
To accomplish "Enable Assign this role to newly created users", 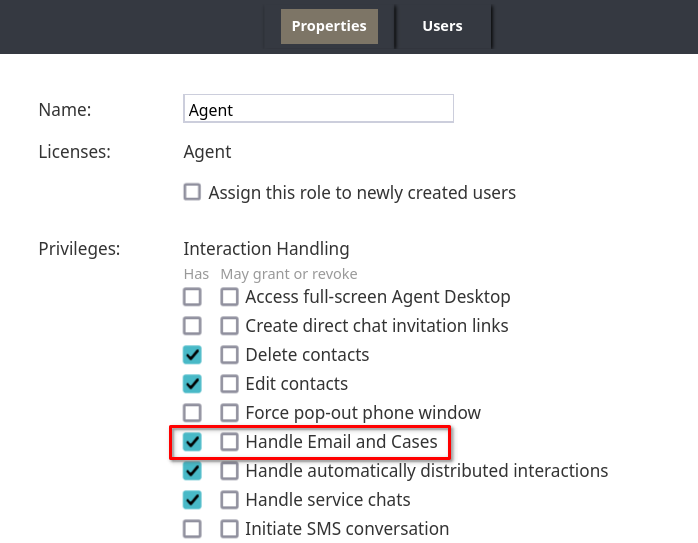I will (x=192, y=192).
